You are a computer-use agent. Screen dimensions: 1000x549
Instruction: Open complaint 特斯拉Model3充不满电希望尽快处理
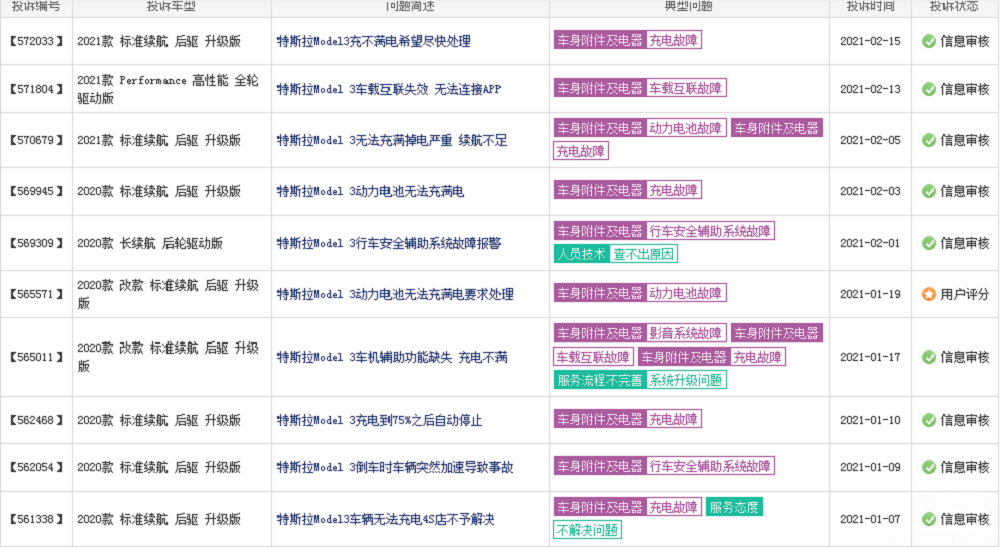(373, 42)
